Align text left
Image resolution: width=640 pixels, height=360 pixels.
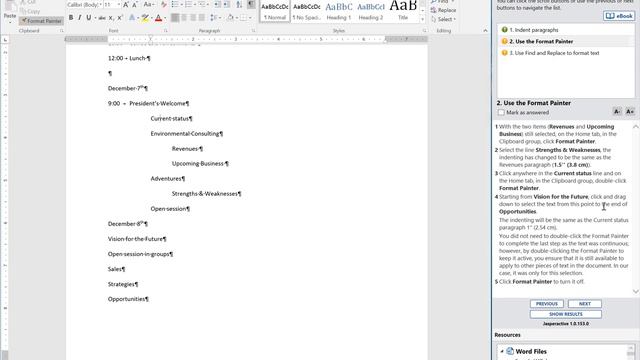[x=175, y=18]
